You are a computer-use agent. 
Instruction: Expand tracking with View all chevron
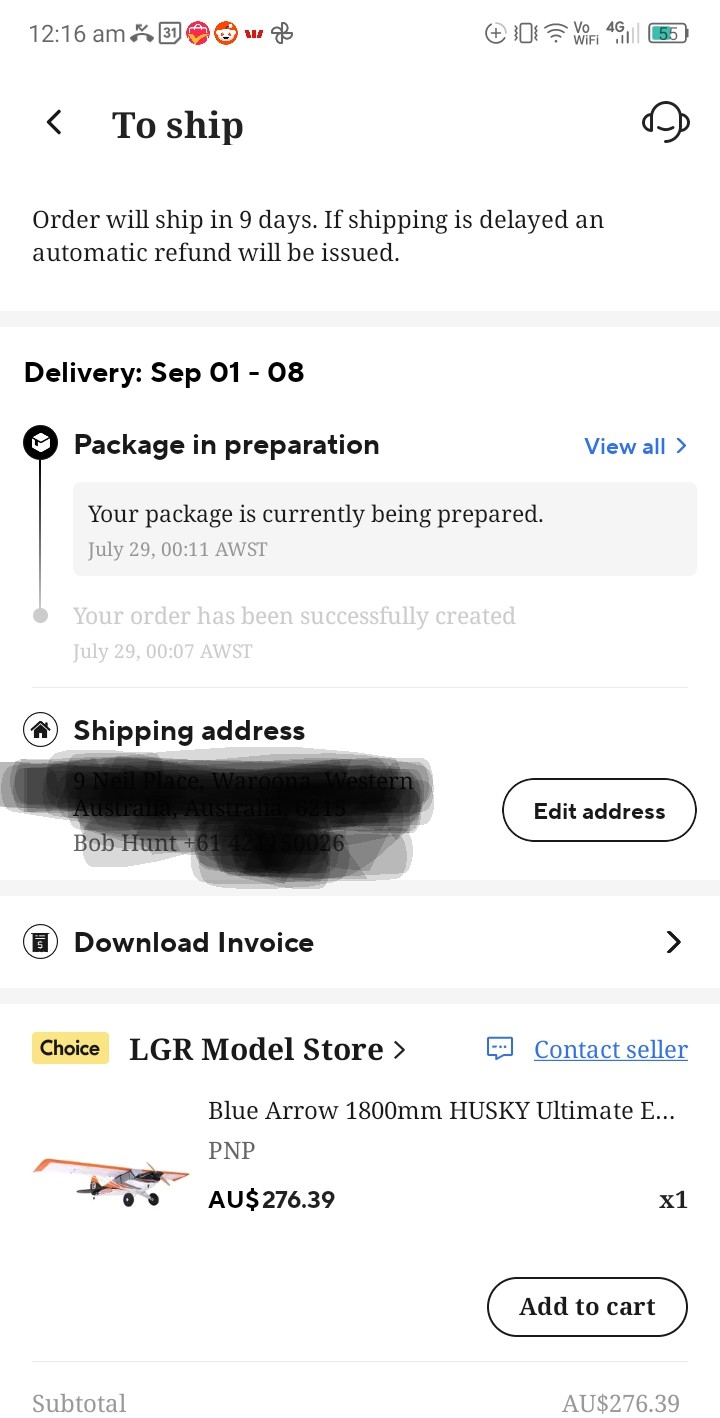(681, 446)
